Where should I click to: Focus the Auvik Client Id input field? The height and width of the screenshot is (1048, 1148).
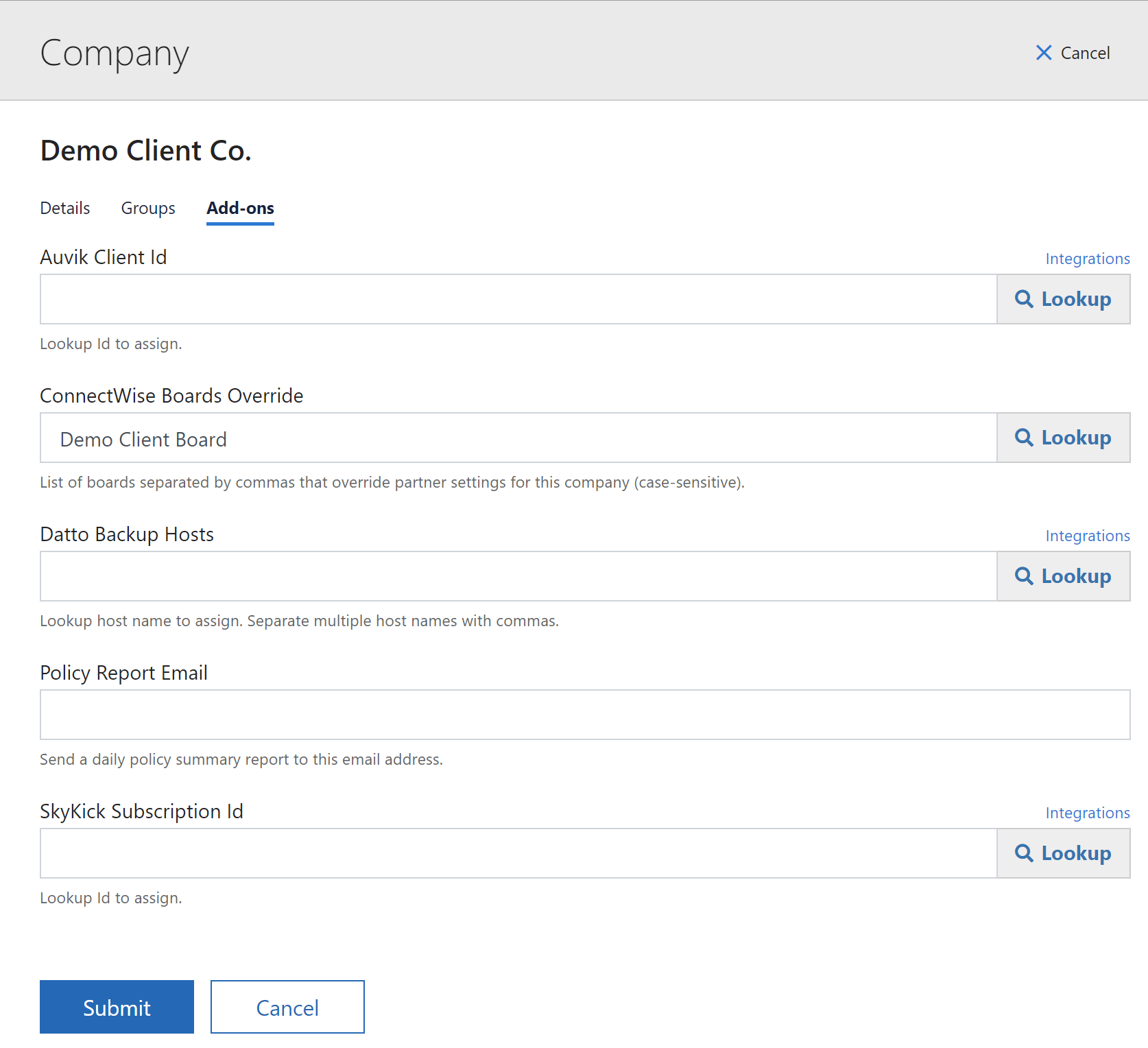pos(518,299)
